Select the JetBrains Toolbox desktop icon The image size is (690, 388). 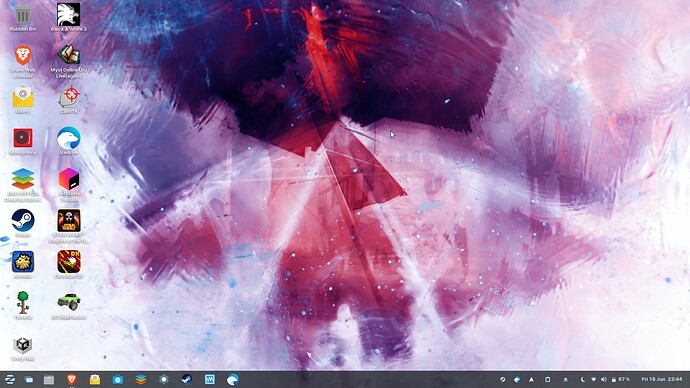click(x=69, y=184)
